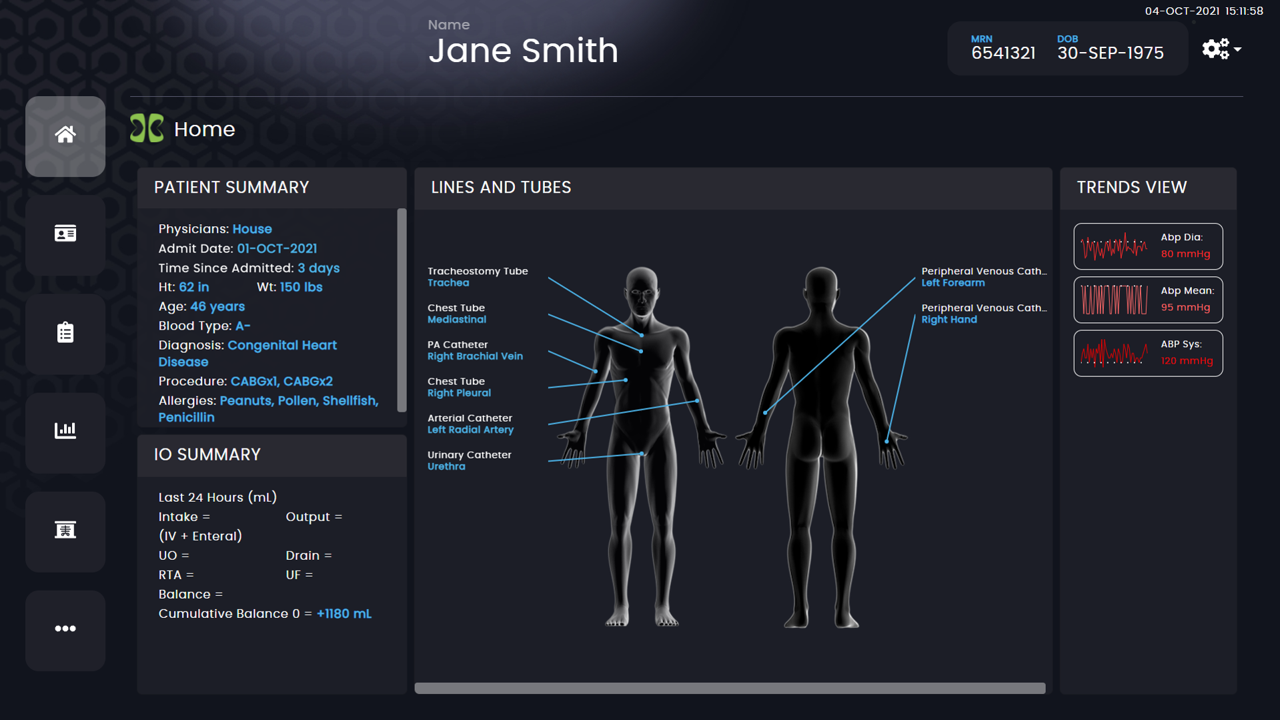Click the date and time 04-OCT-2021 15:11:58
Image resolution: width=1280 pixels, height=720 pixels.
(1204, 11)
